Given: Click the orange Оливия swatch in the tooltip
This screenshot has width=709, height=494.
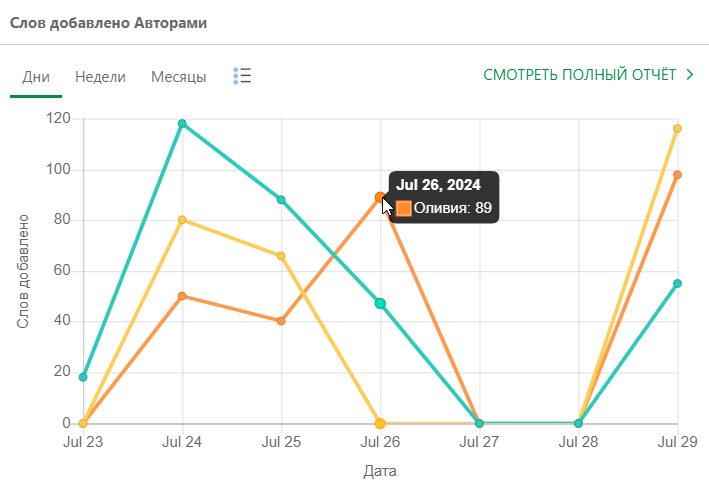Looking at the screenshot, I should 404,208.
